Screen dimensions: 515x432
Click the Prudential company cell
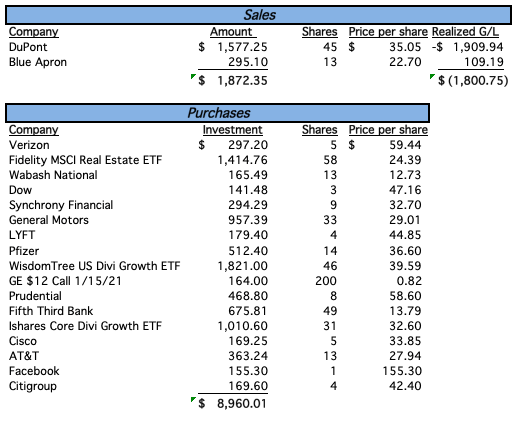[35, 296]
